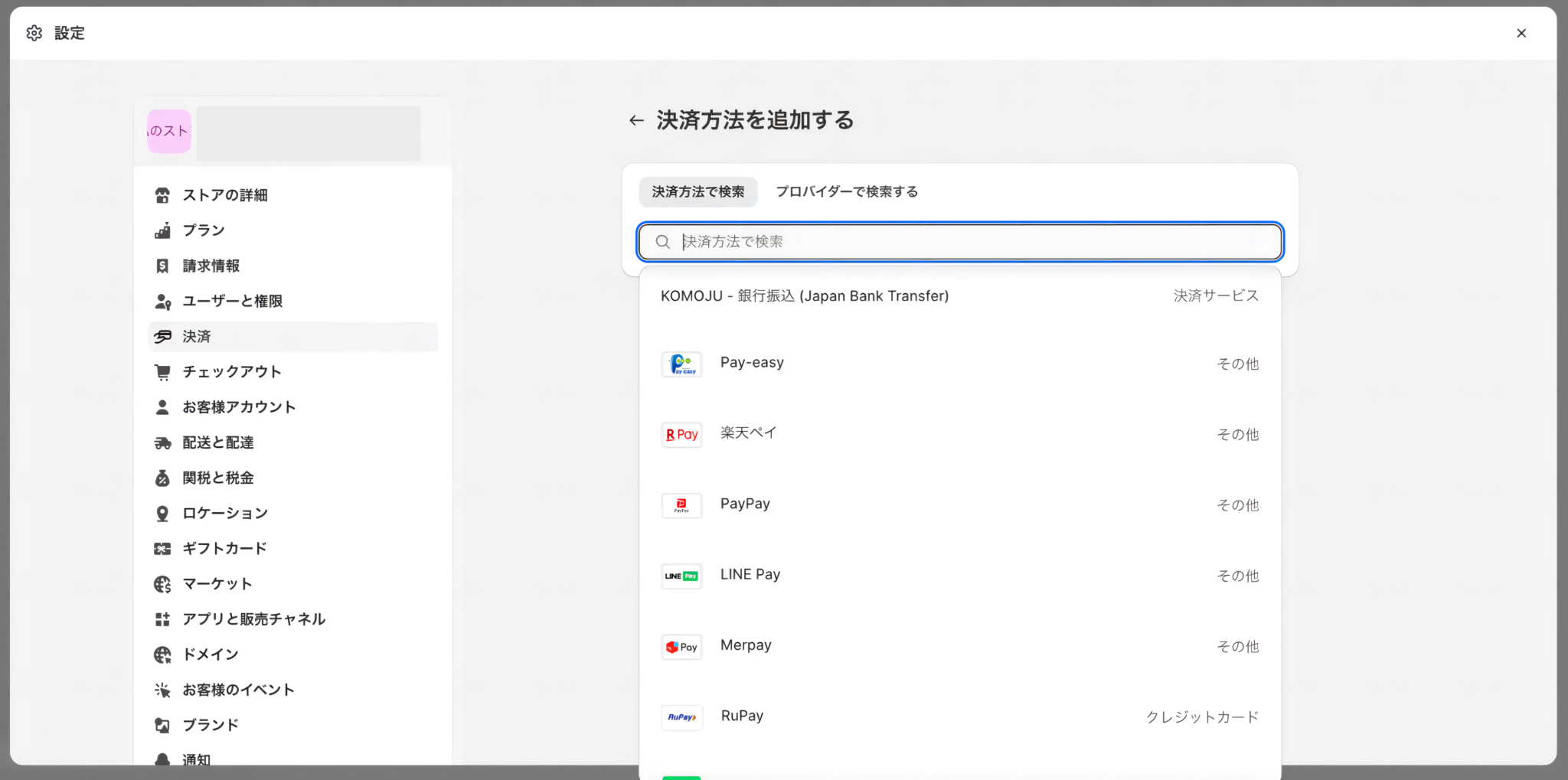Click the store avatar thumbnail in sidebar
Viewport: 1568px width, 780px height.
click(168, 132)
